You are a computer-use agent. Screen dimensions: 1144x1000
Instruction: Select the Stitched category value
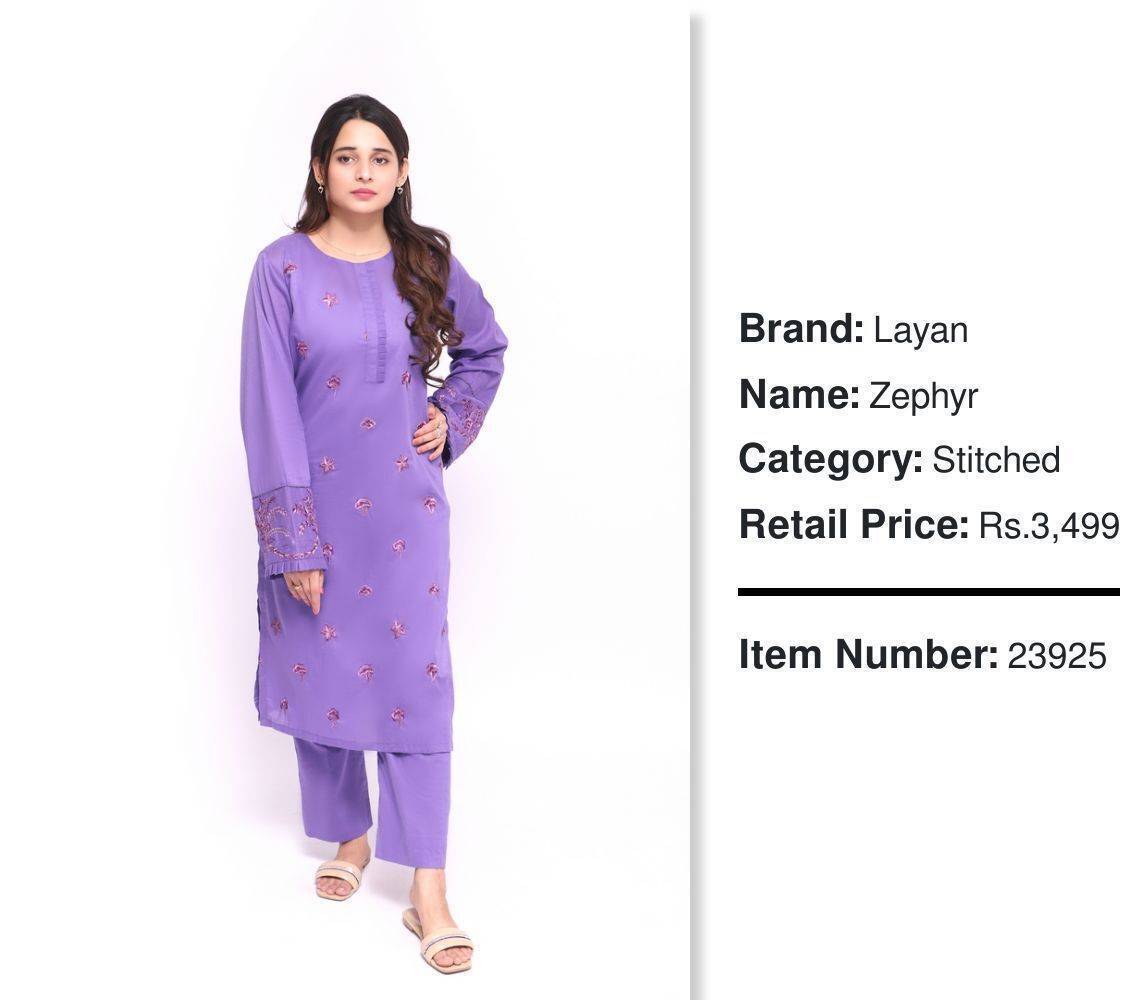(x=996, y=460)
